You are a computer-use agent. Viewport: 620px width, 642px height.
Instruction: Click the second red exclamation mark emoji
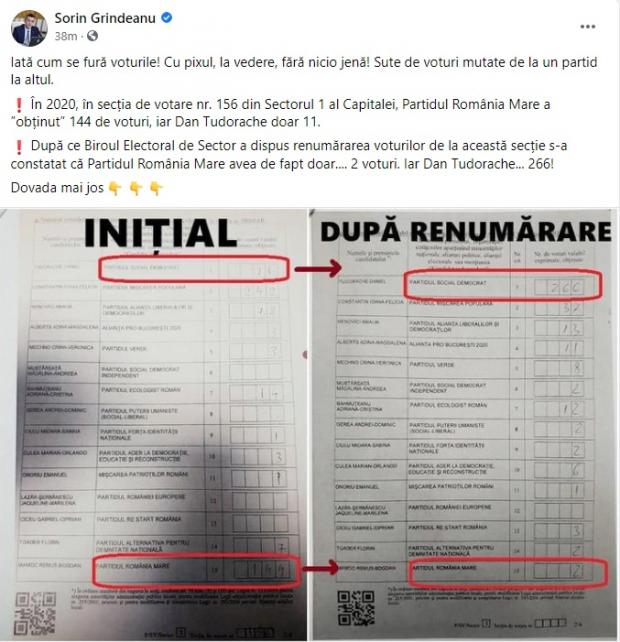(x=18, y=147)
